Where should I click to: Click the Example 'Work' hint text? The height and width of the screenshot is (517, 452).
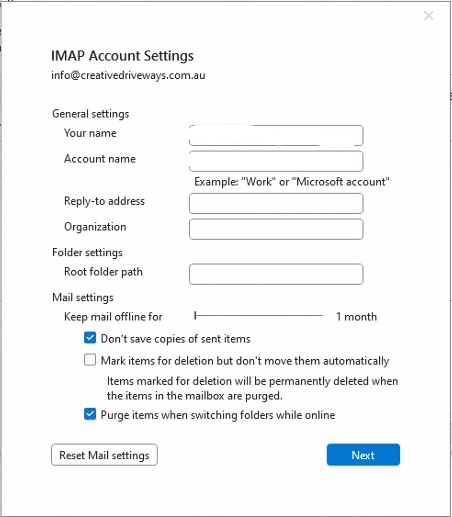pos(292,182)
